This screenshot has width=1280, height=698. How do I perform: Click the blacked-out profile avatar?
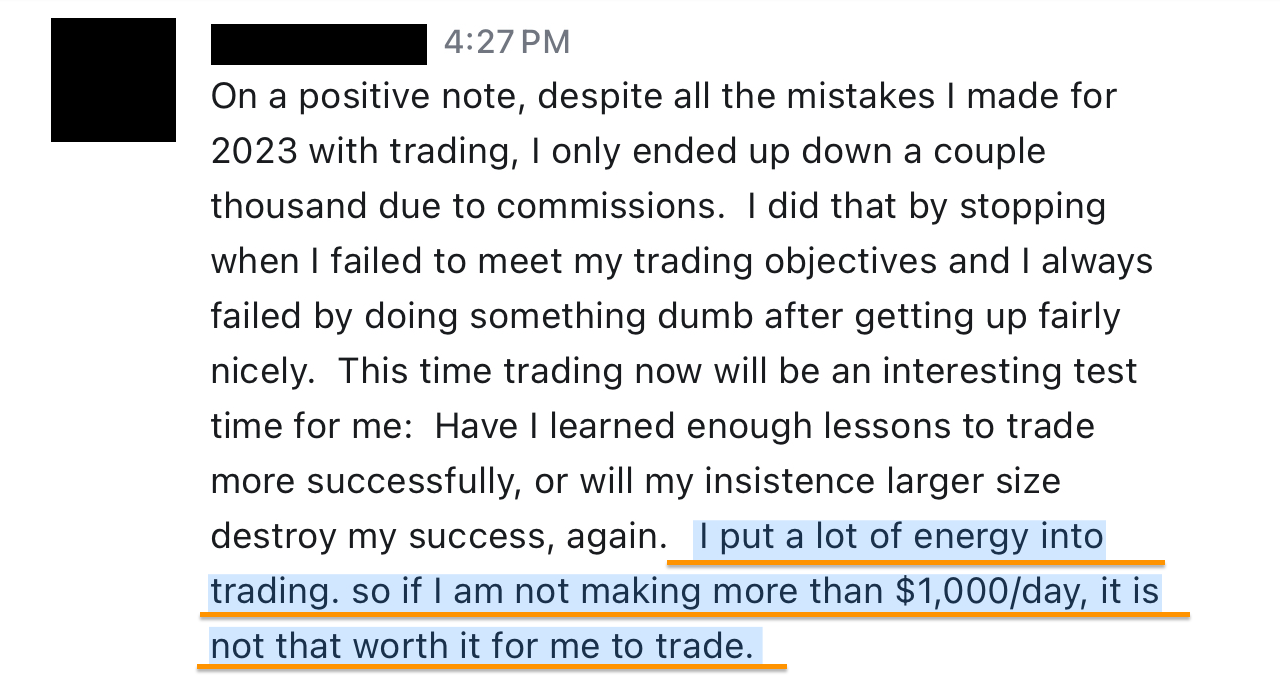[113, 80]
